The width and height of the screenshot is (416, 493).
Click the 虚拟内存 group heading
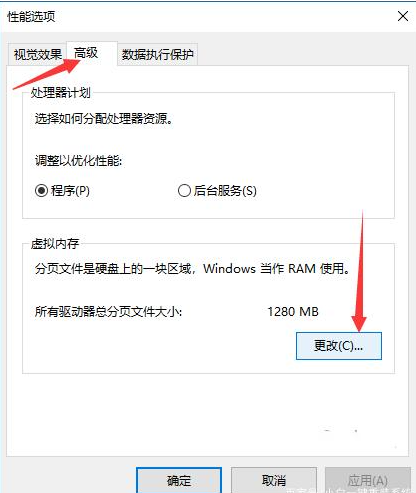(x=55, y=243)
